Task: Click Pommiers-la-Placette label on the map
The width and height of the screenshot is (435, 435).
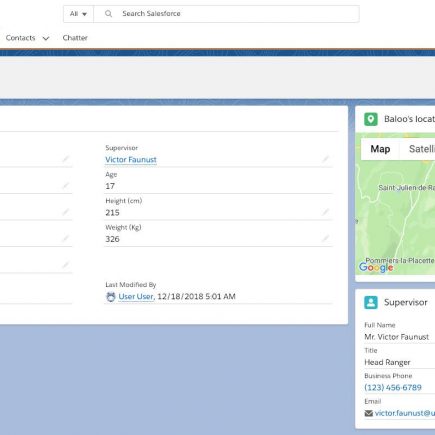Action: [400, 260]
